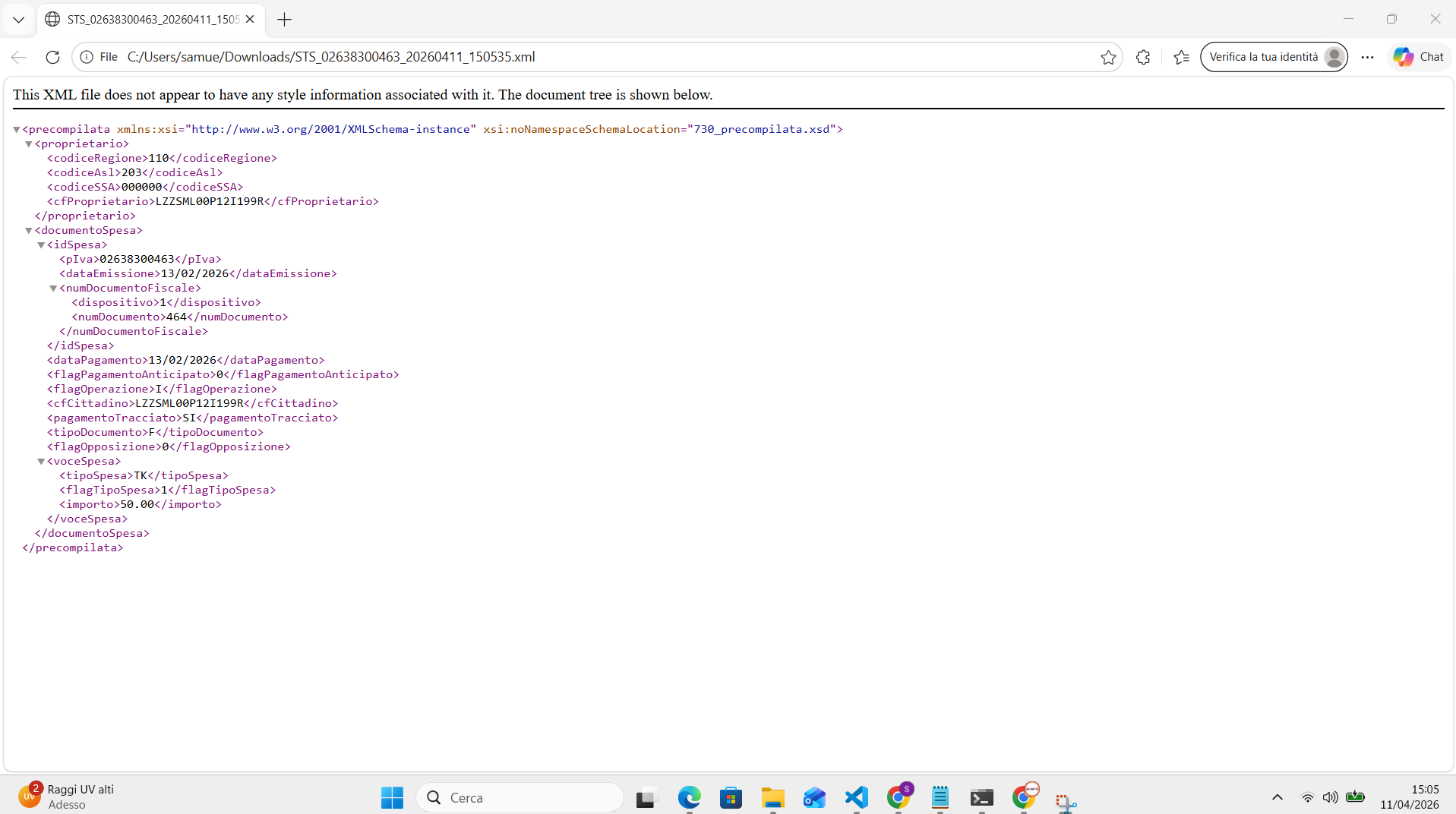
Task: Open Notepad from taskbar
Action: click(x=940, y=797)
